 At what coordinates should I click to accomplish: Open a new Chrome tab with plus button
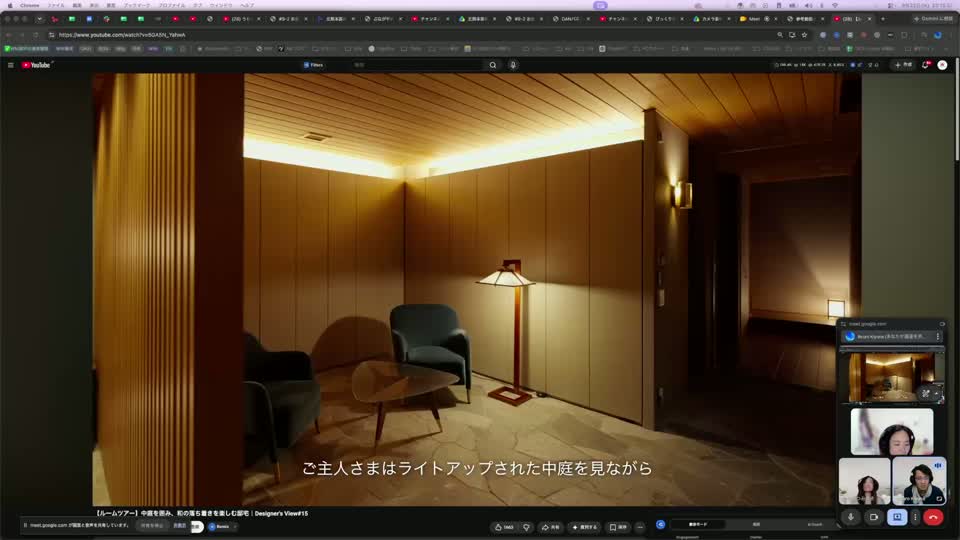883,19
